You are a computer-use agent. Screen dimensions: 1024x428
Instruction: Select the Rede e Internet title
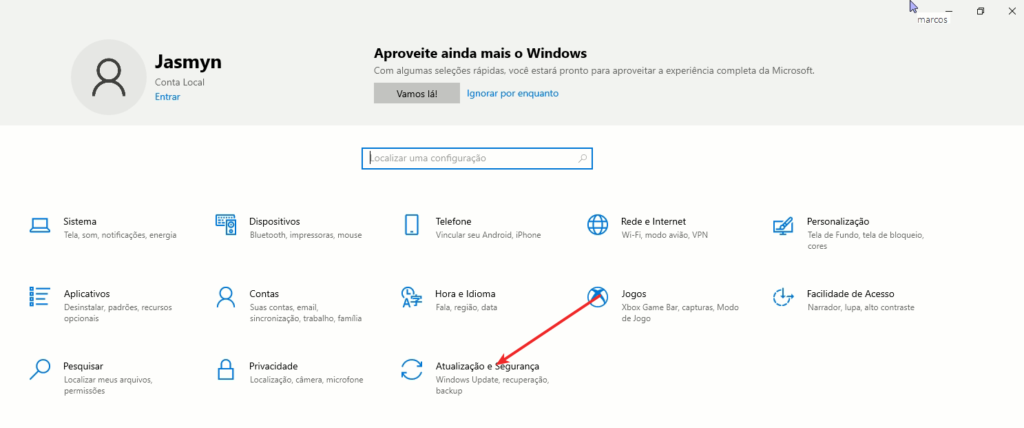653,222
